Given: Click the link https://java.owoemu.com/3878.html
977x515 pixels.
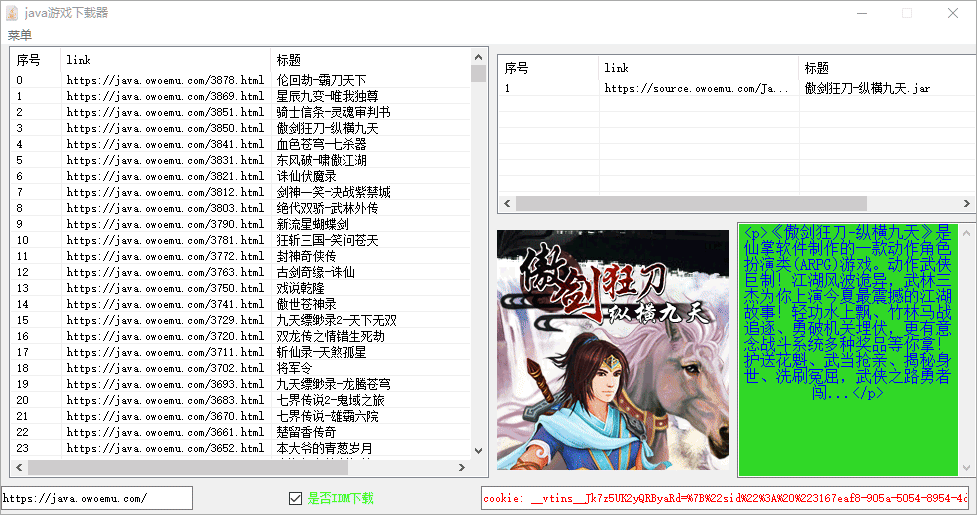Looking at the screenshot, I should pos(165,80).
